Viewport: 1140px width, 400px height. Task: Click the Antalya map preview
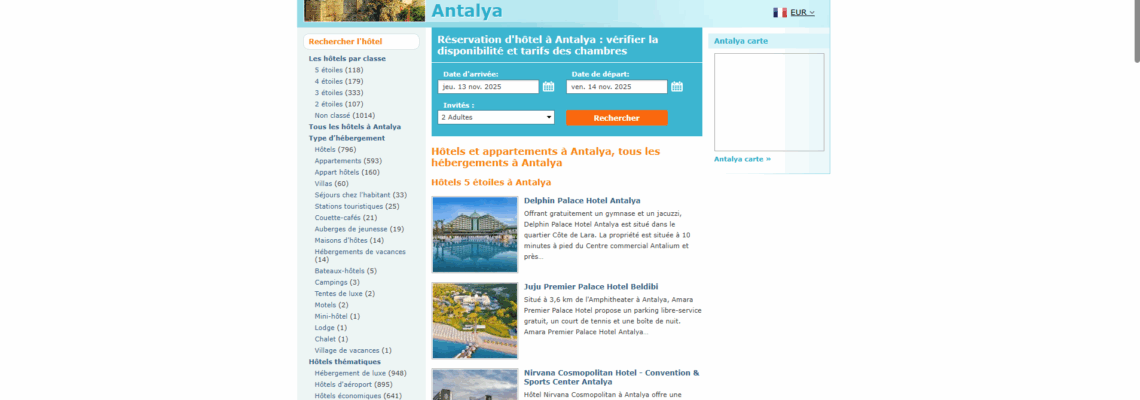pos(769,102)
